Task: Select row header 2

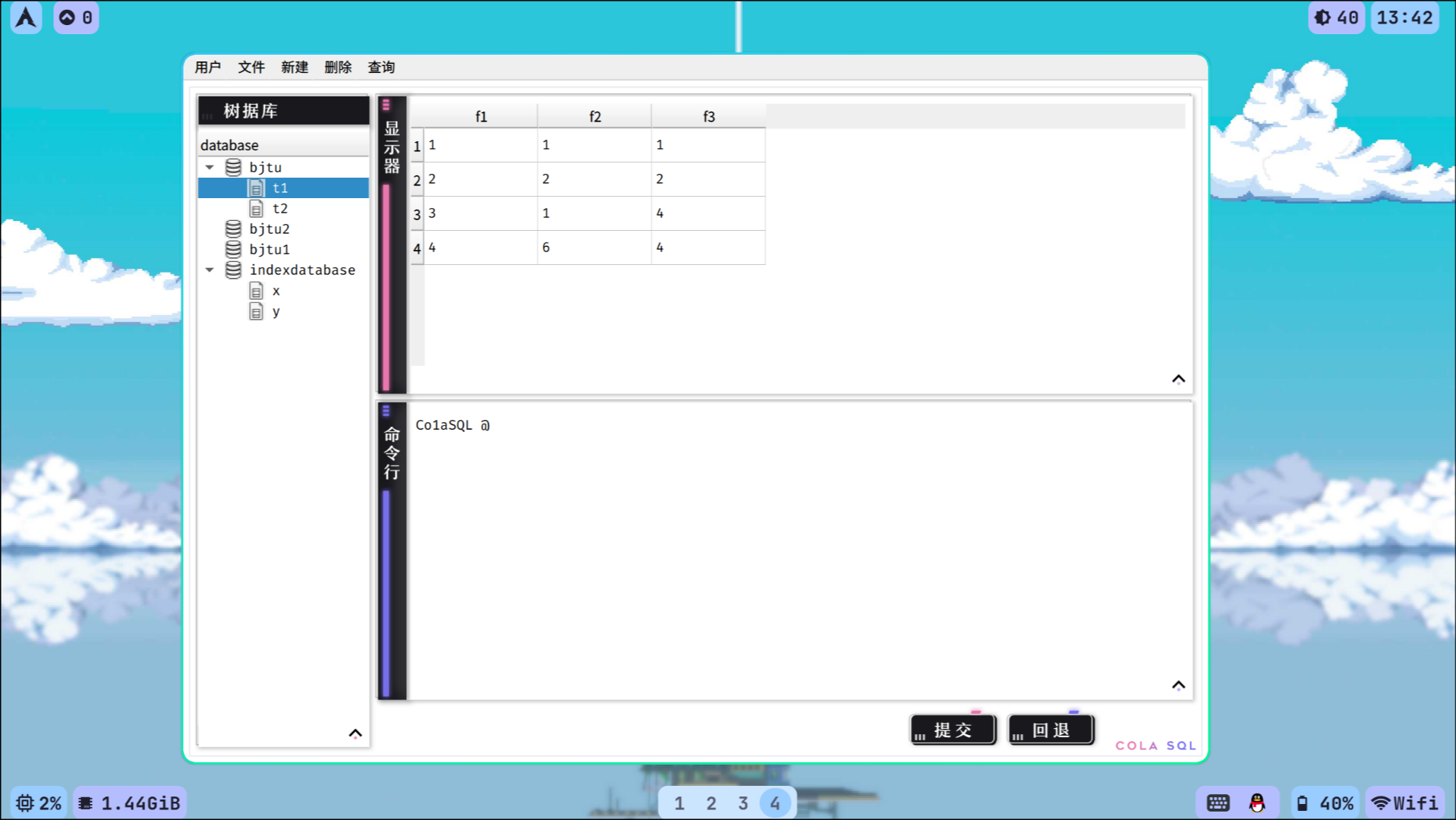Action: tap(417, 179)
